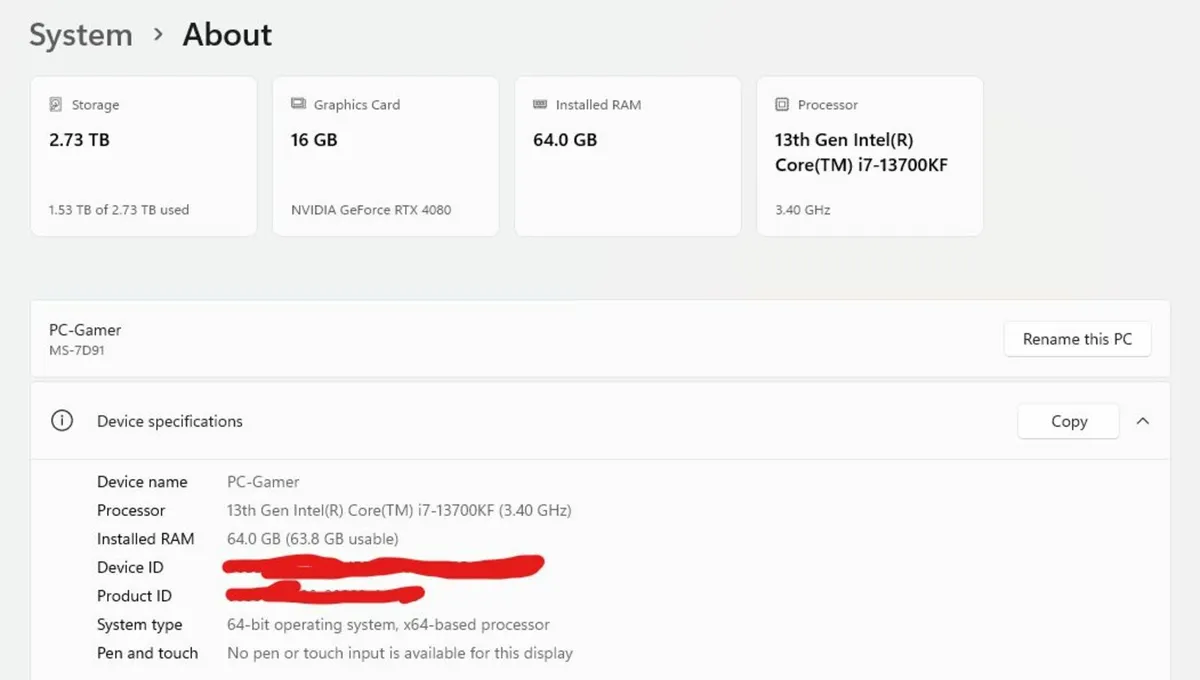Click the System type value text
1200x680 pixels.
388,625
